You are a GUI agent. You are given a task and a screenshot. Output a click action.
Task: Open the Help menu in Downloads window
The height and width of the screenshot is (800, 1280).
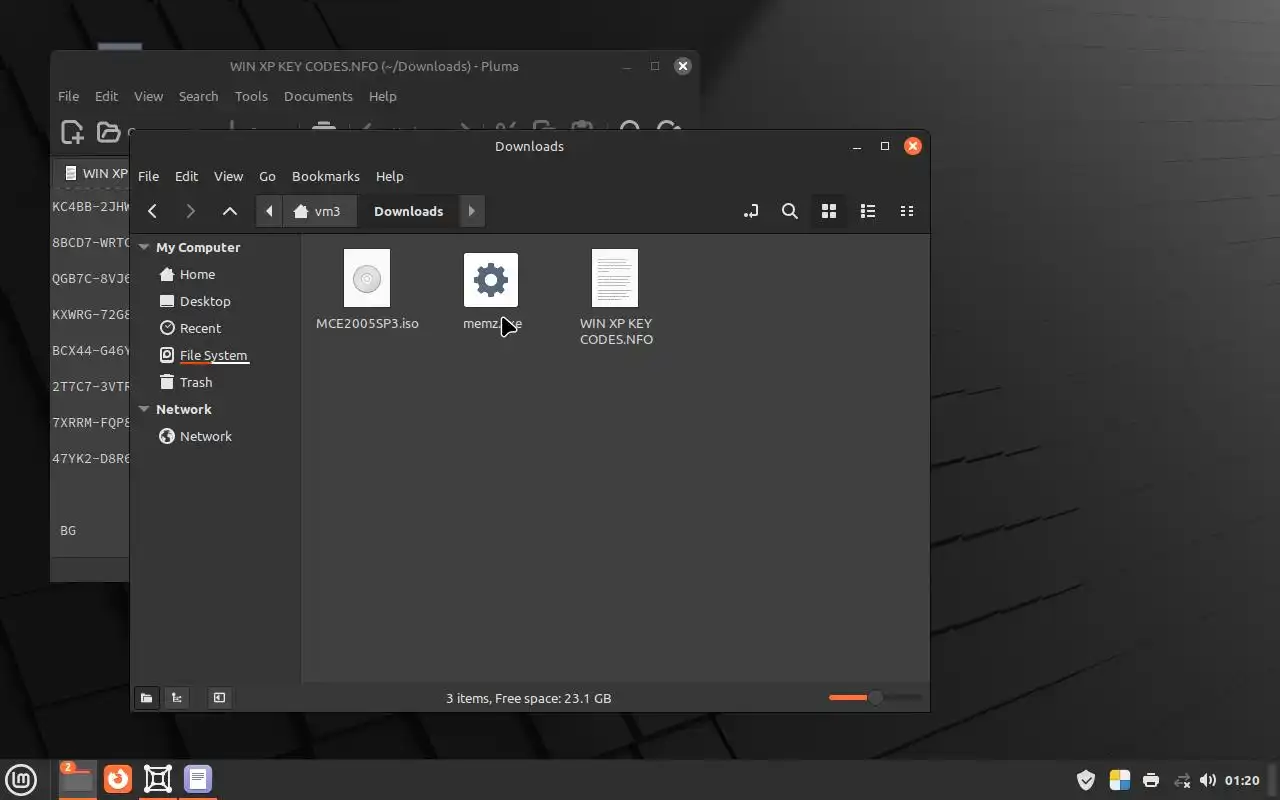point(390,176)
